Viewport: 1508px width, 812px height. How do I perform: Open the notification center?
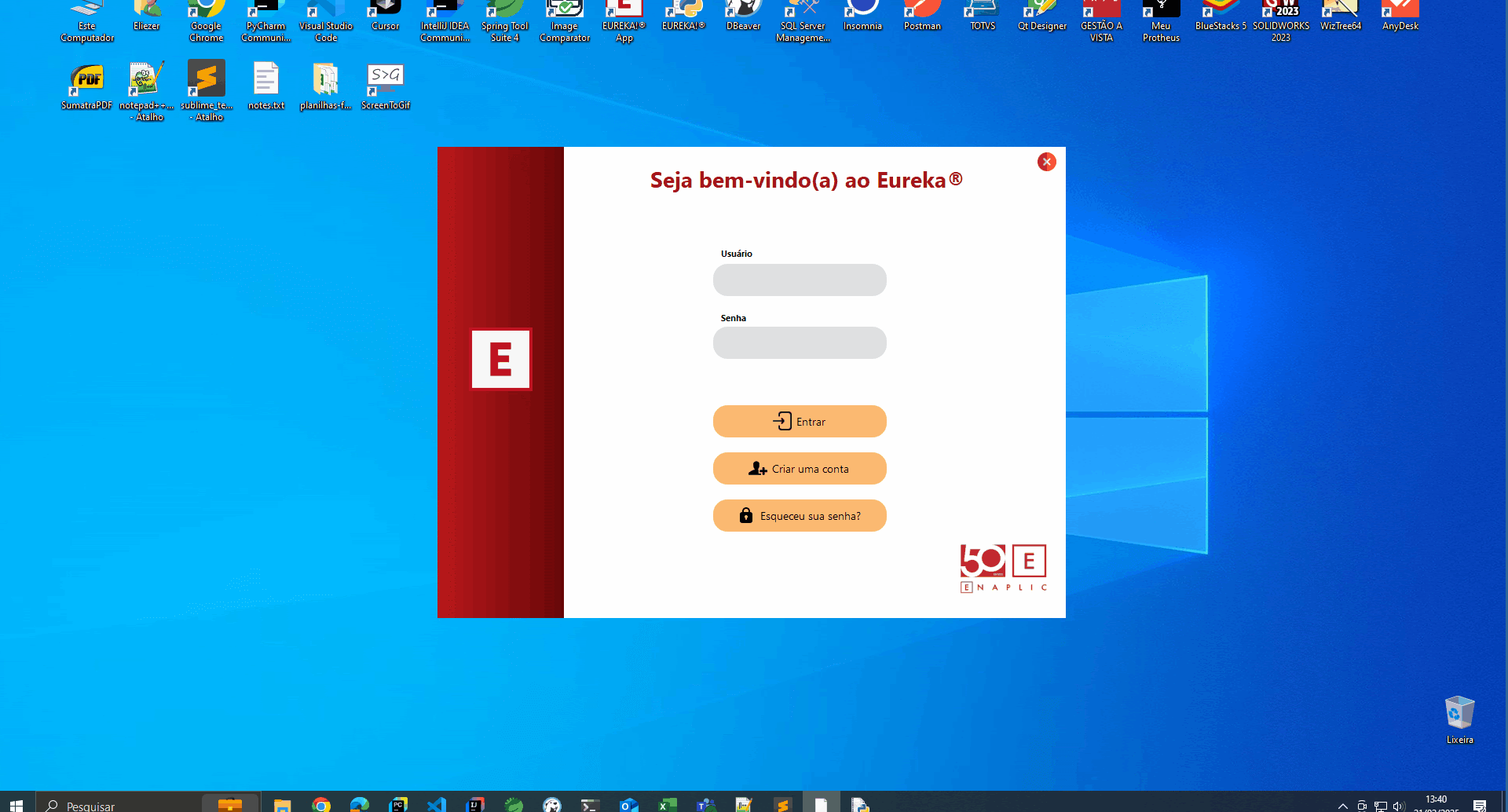tap(1480, 806)
